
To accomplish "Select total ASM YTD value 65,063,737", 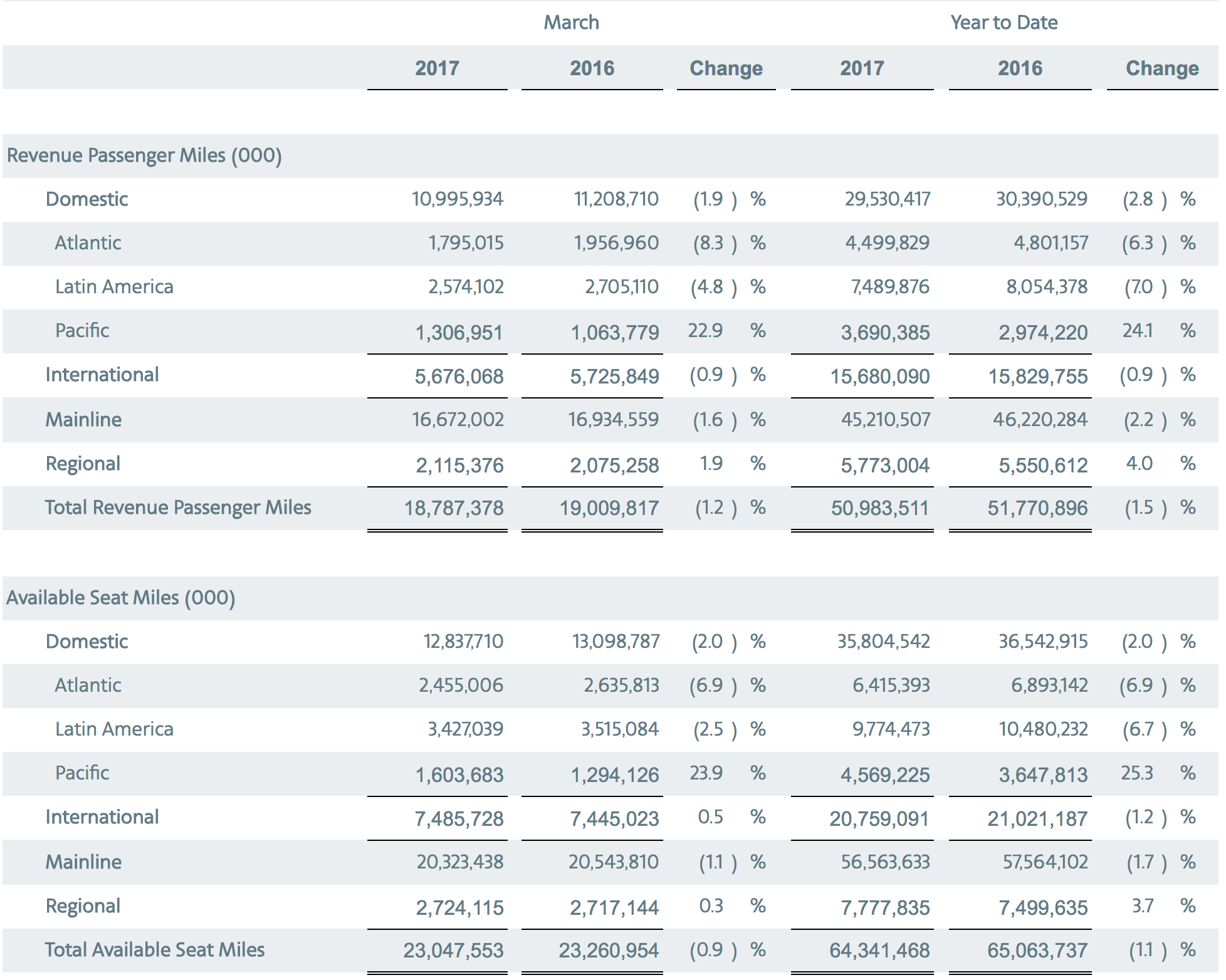I will click(x=1037, y=951).
